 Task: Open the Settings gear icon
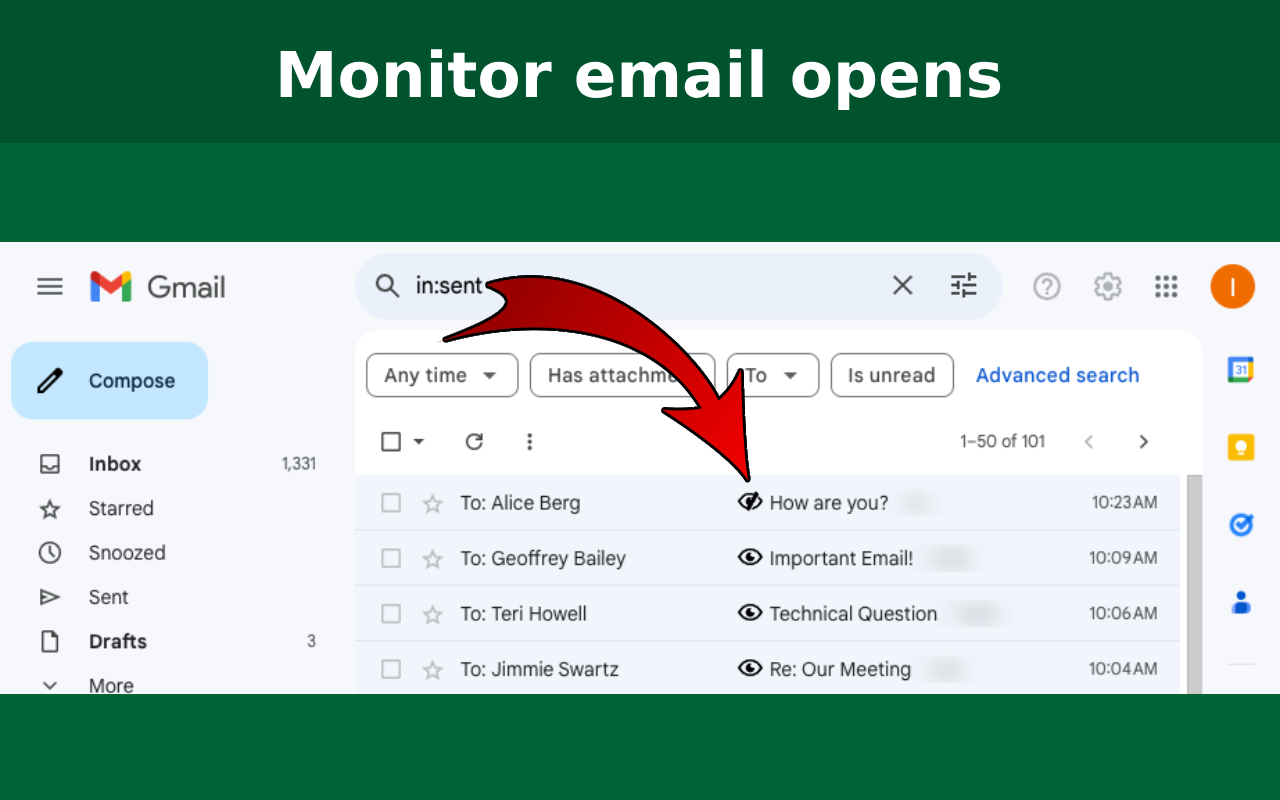point(1107,286)
